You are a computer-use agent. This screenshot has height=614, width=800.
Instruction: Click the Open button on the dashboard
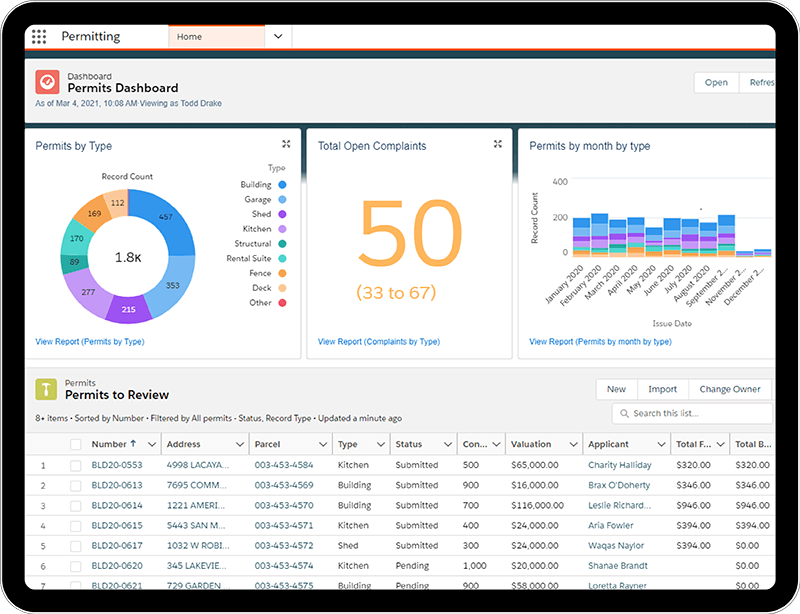(716, 82)
